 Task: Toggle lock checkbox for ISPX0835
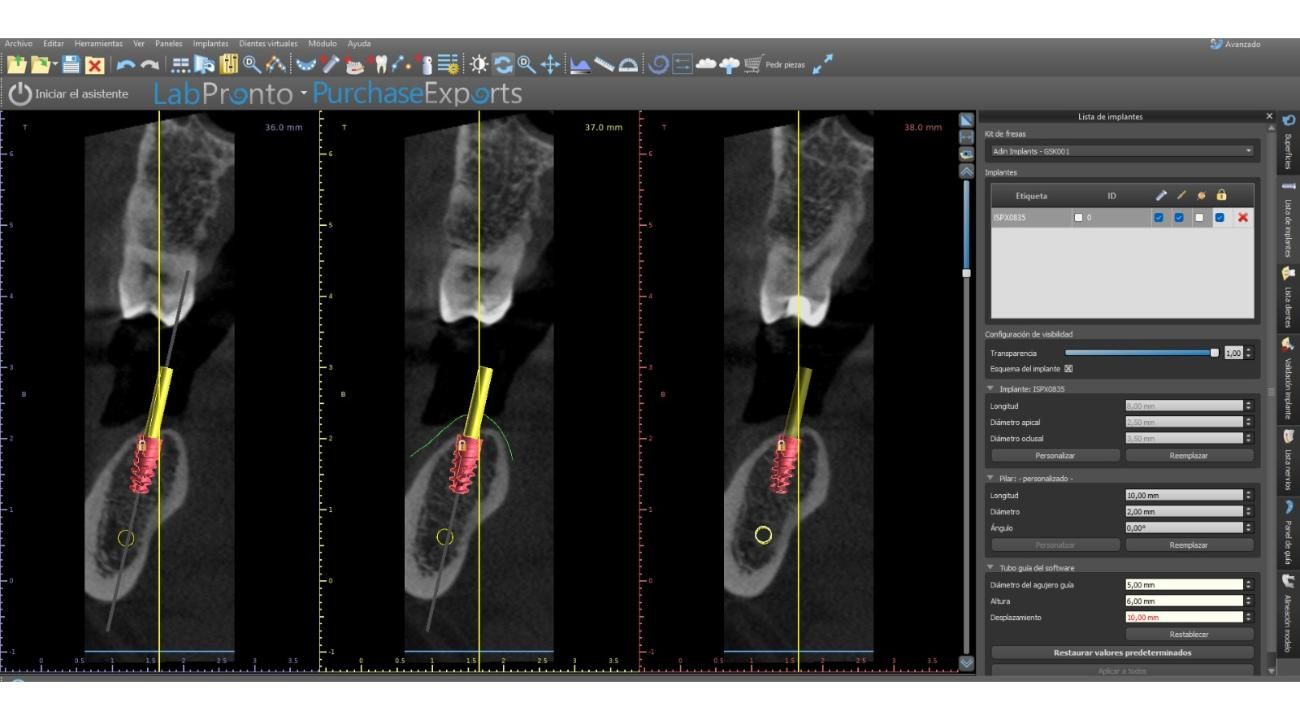[1219, 217]
